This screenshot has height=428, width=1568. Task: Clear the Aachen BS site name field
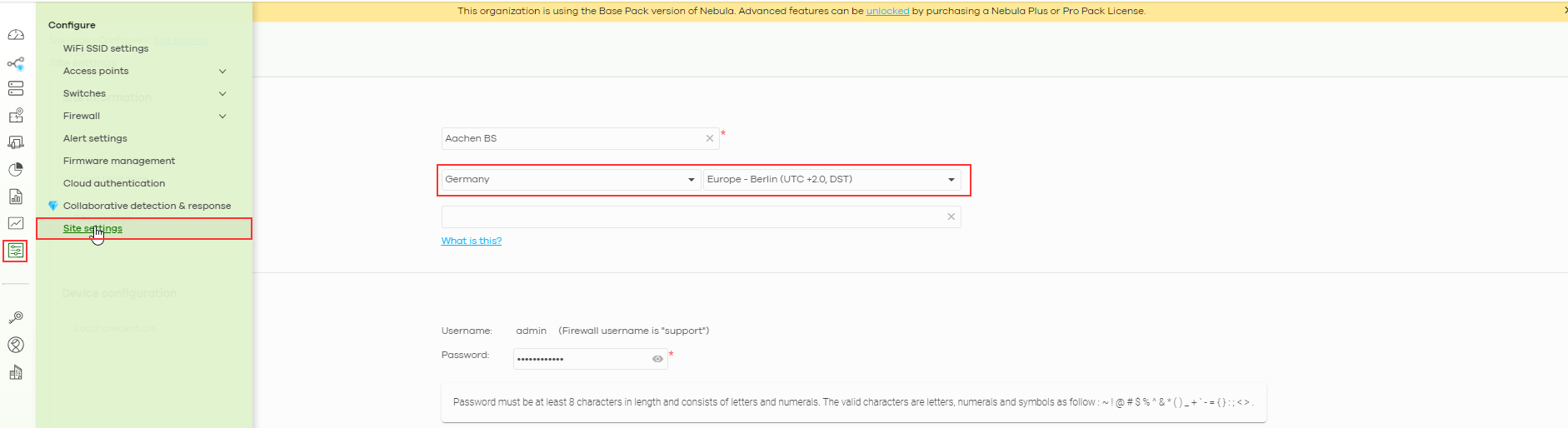pyautogui.click(x=710, y=139)
